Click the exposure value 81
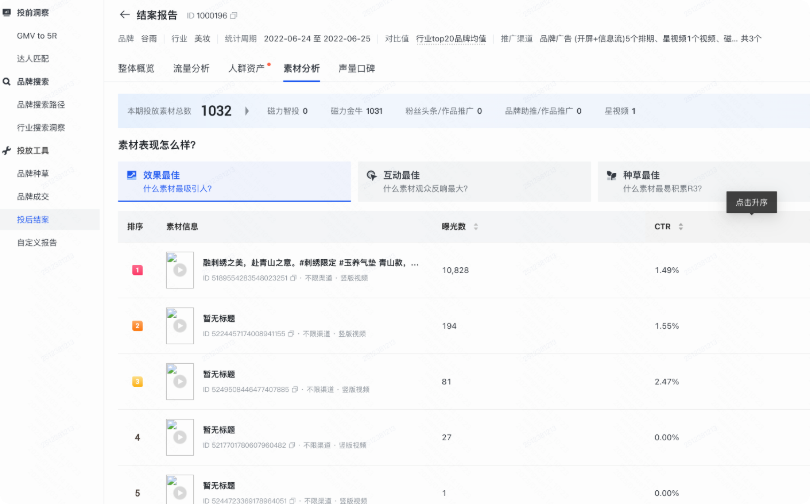810x504 pixels. [x=446, y=382]
